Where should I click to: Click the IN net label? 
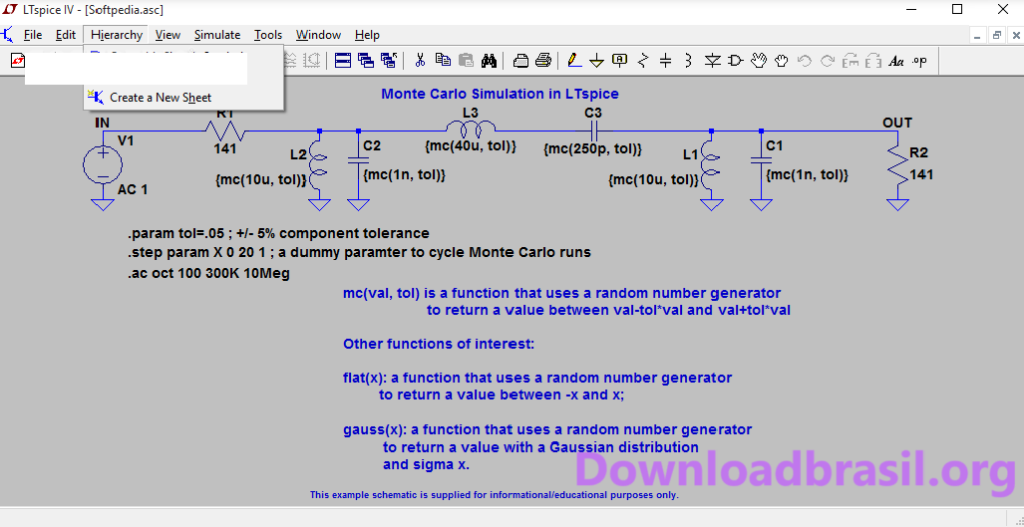(103, 122)
